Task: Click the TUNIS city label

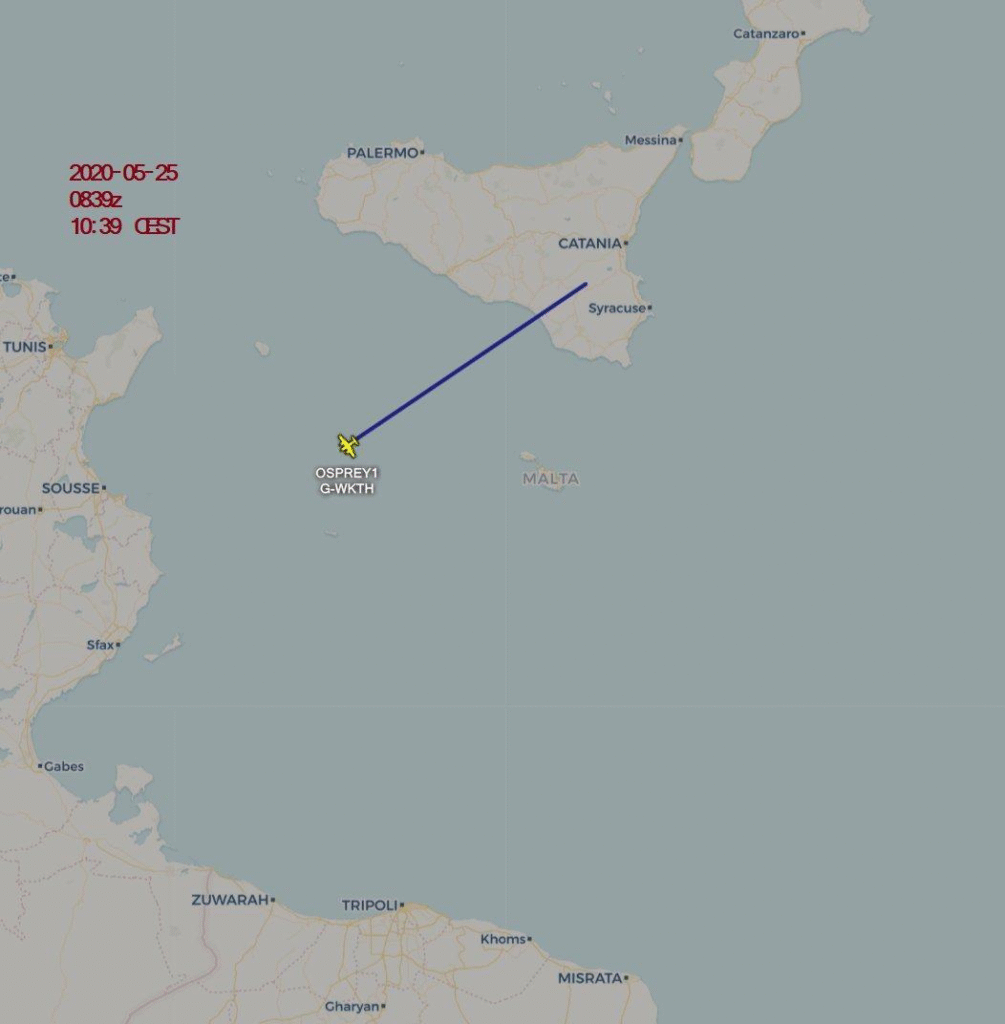Action: (27, 347)
